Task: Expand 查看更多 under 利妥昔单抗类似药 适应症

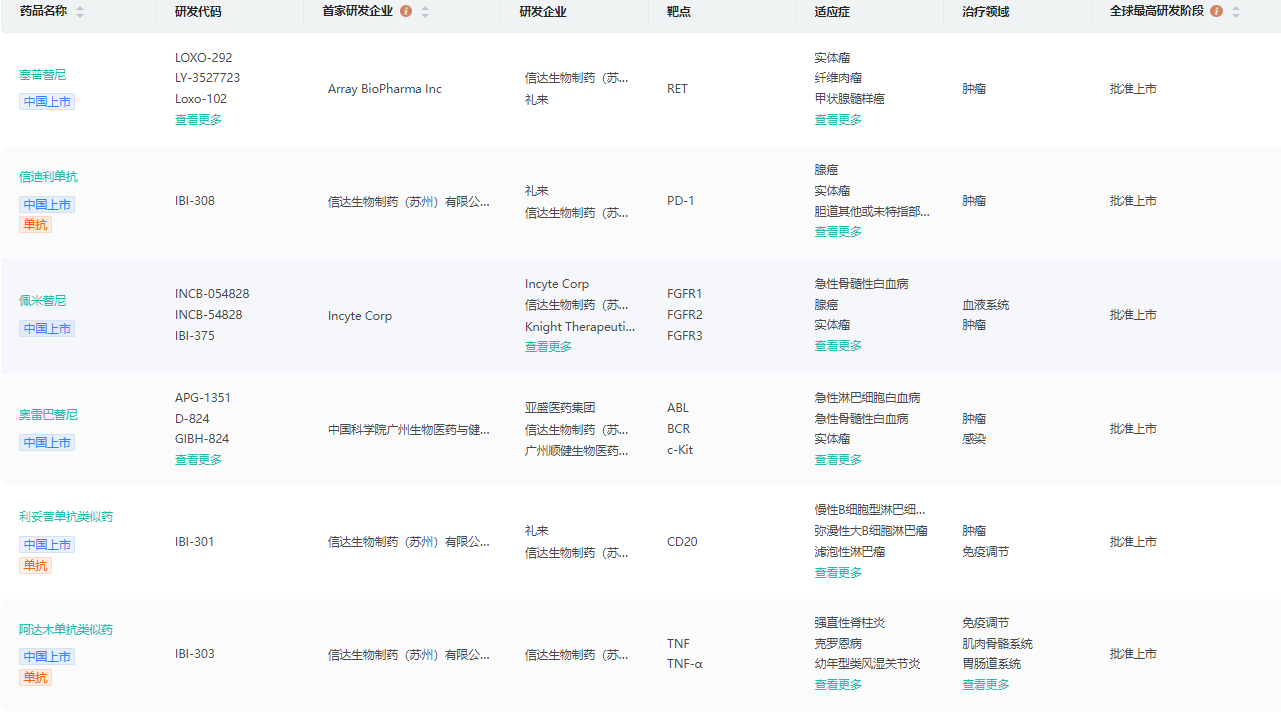Action: 838,573
